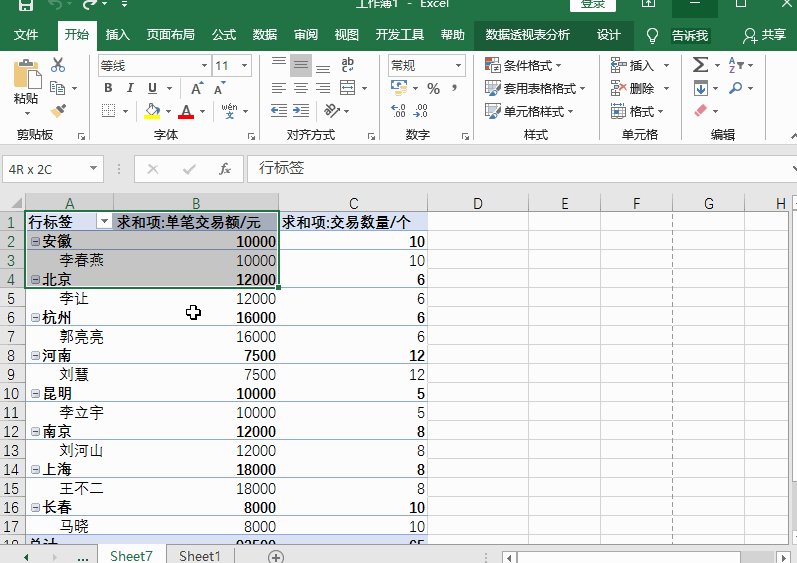Click the AutoSum sigma icon

point(700,65)
